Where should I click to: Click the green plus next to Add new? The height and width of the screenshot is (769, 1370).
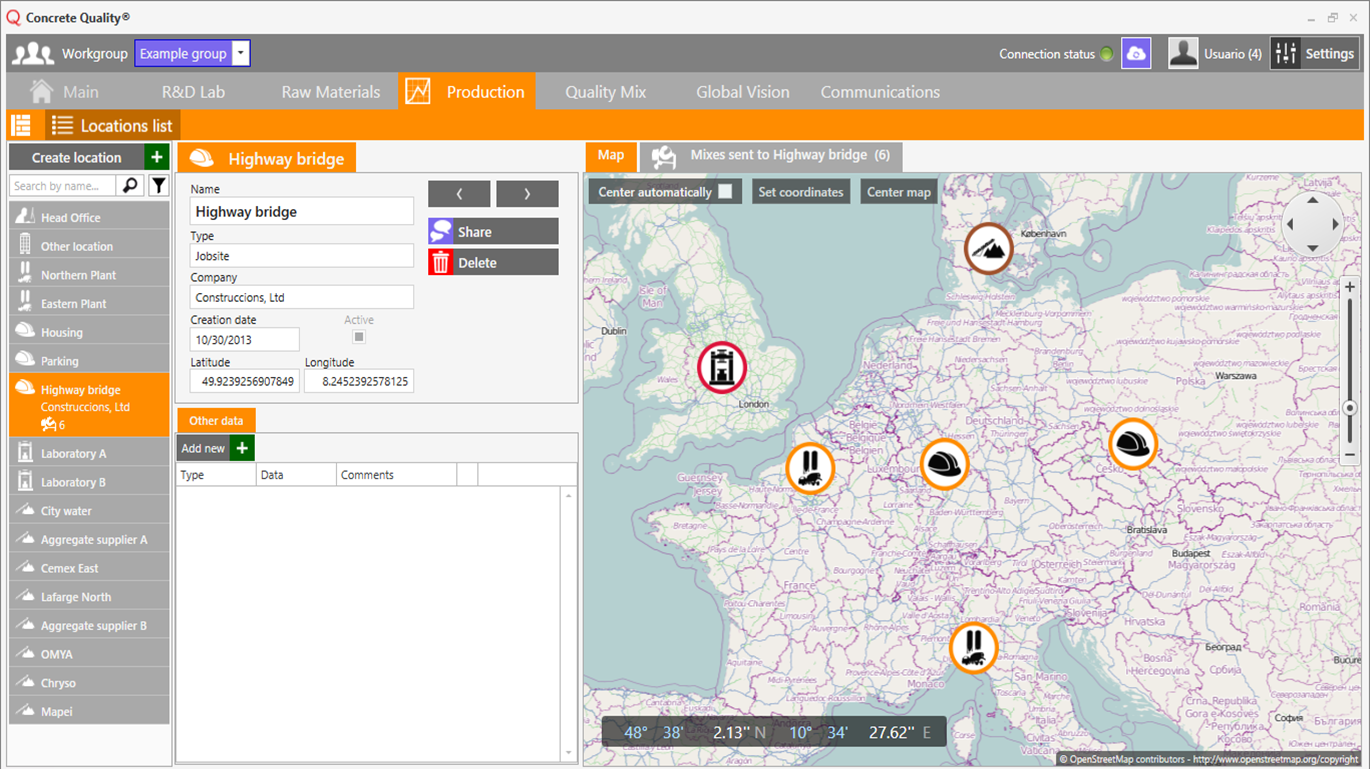(242, 448)
